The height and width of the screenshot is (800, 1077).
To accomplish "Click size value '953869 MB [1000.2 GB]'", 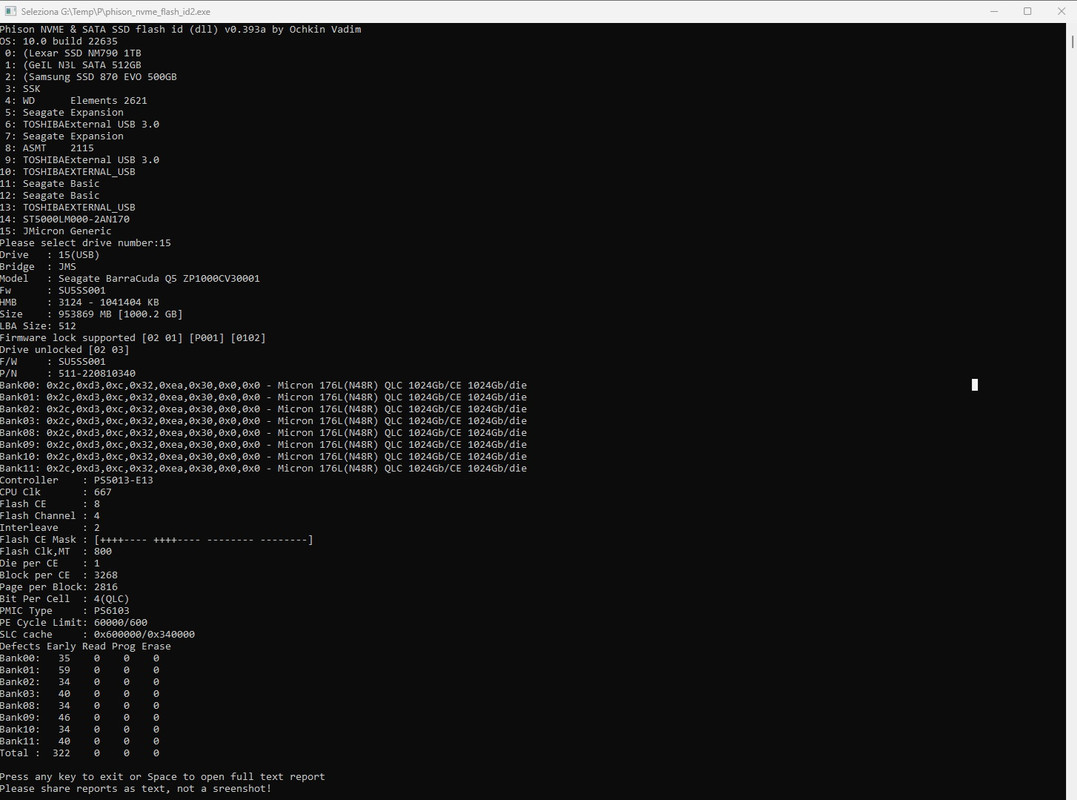I will (x=120, y=314).
